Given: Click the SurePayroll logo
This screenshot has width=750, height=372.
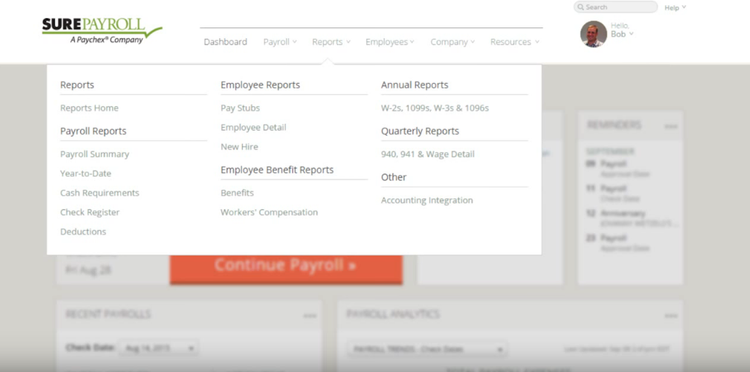Looking at the screenshot, I should click(x=102, y=31).
